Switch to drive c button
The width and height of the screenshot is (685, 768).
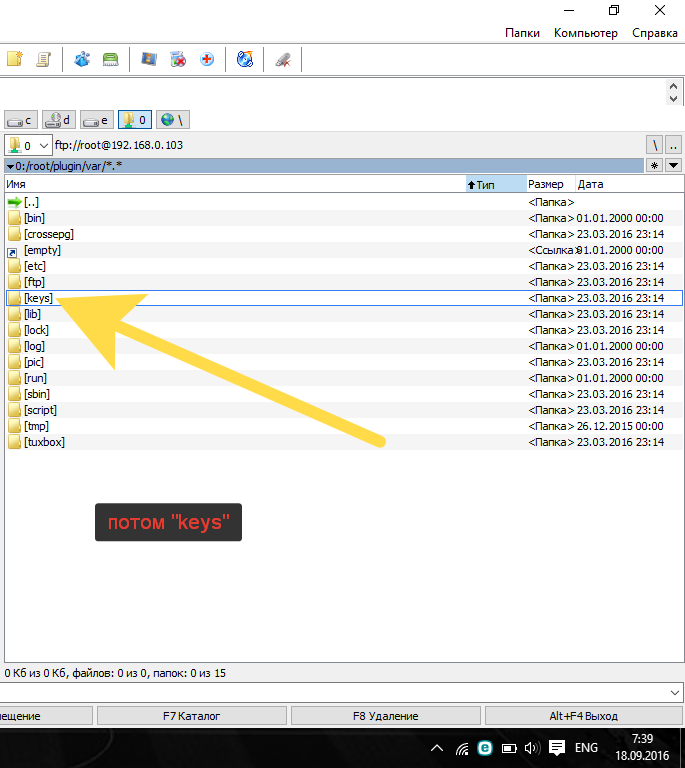click(x=21, y=120)
